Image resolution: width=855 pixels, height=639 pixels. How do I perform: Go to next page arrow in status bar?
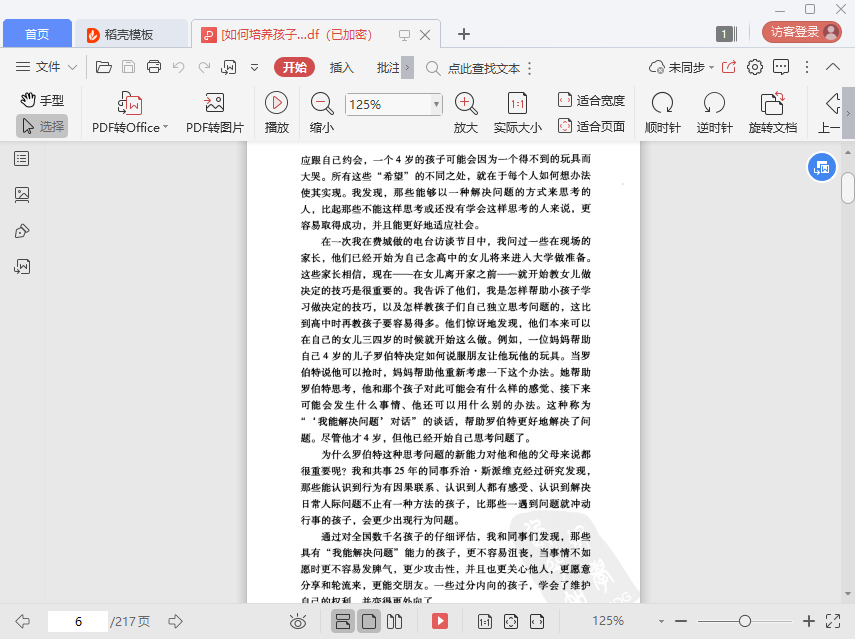(175, 621)
